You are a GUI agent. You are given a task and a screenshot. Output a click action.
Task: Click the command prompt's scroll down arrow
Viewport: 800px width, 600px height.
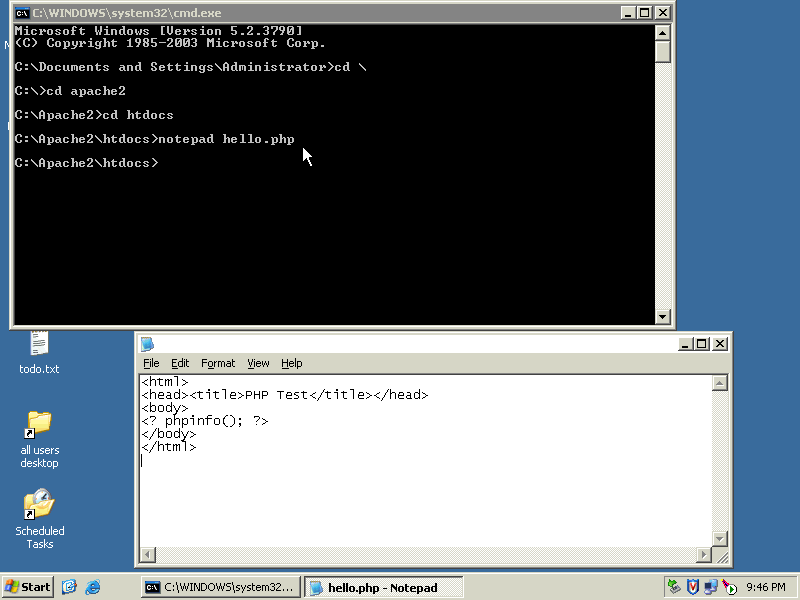[662, 317]
